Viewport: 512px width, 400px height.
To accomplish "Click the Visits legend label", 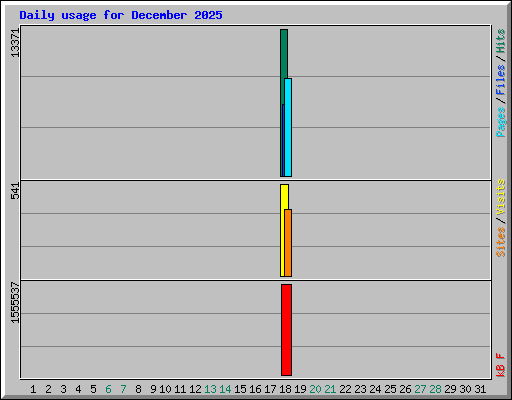I will point(501,198).
